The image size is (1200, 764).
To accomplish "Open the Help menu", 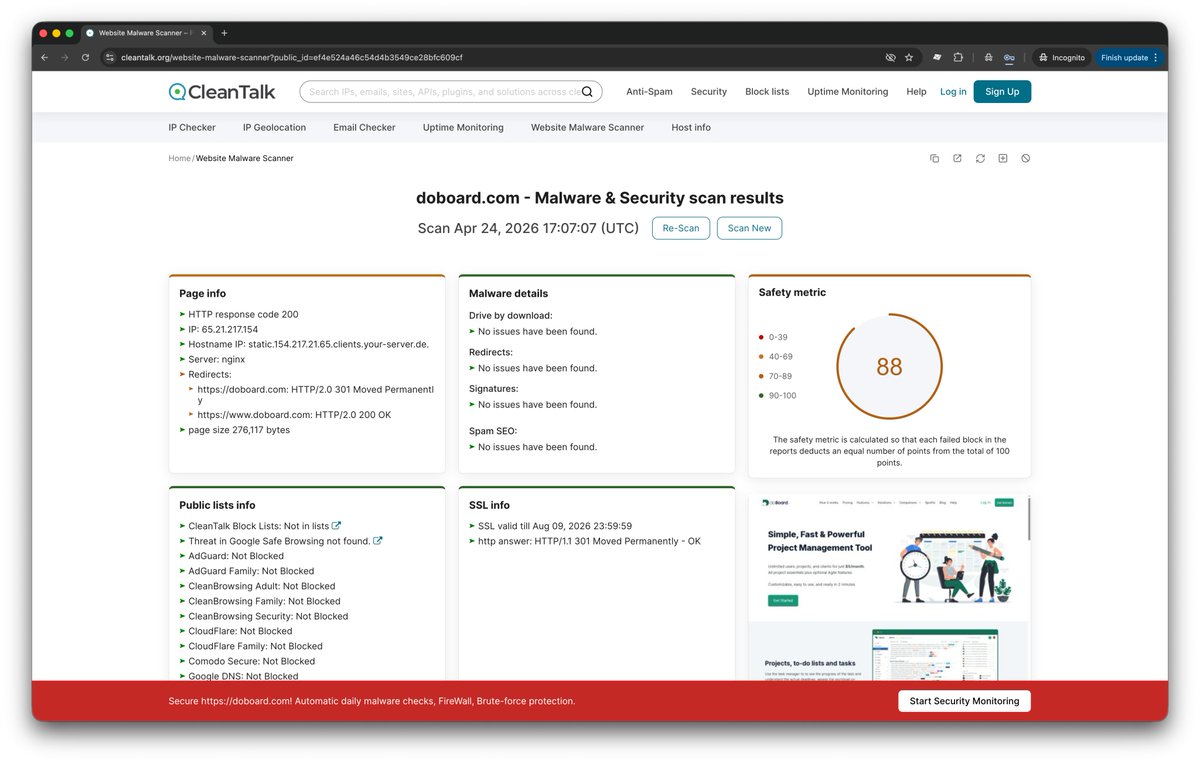I will [916, 92].
